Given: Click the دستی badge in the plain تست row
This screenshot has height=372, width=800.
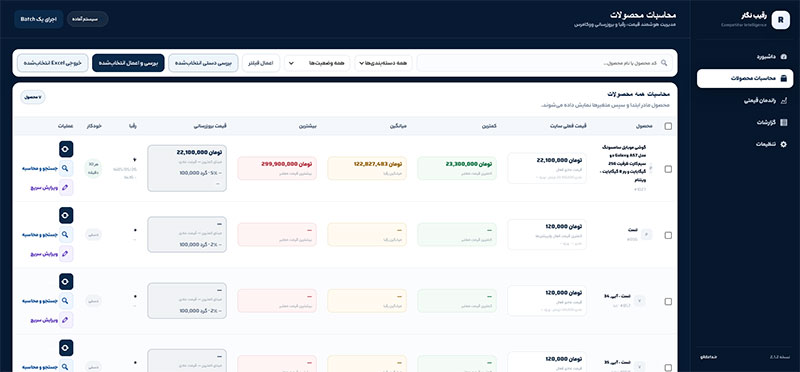Looking at the screenshot, I should coord(93,235).
